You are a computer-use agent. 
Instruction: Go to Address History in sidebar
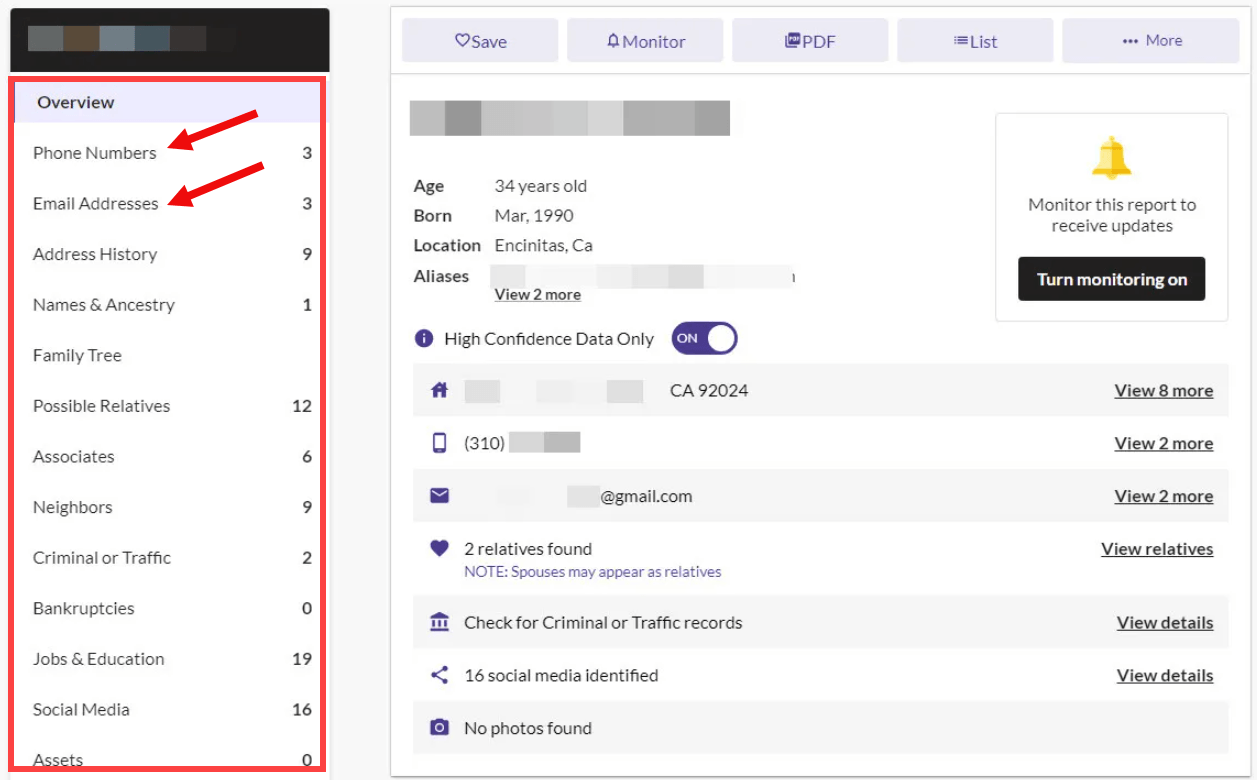point(95,254)
